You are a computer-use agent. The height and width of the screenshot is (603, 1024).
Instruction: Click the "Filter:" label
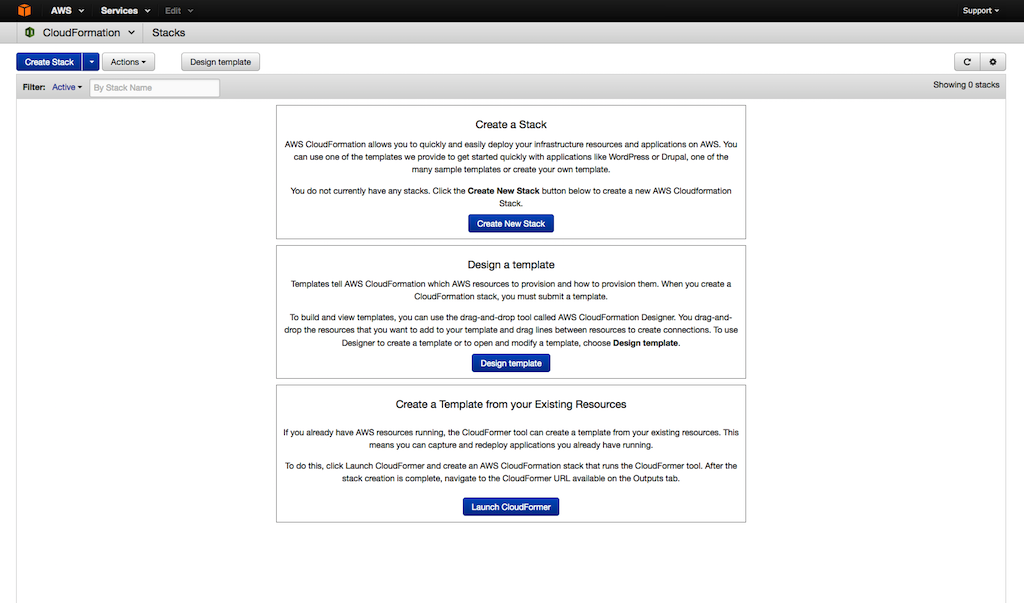click(x=34, y=87)
